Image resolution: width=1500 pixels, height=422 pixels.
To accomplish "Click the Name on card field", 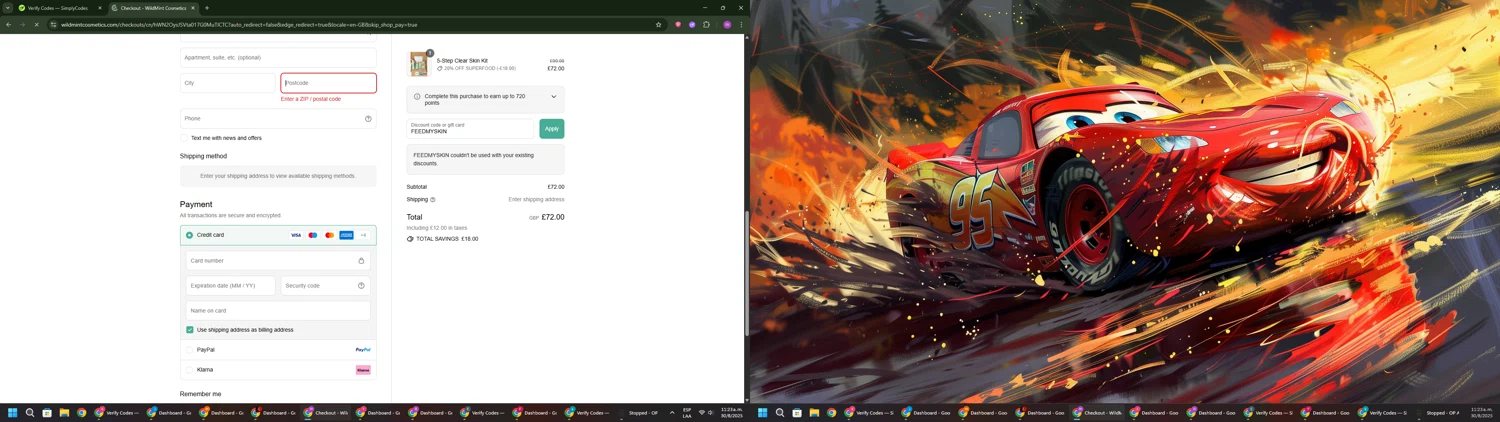I will (x=278, y=311).
